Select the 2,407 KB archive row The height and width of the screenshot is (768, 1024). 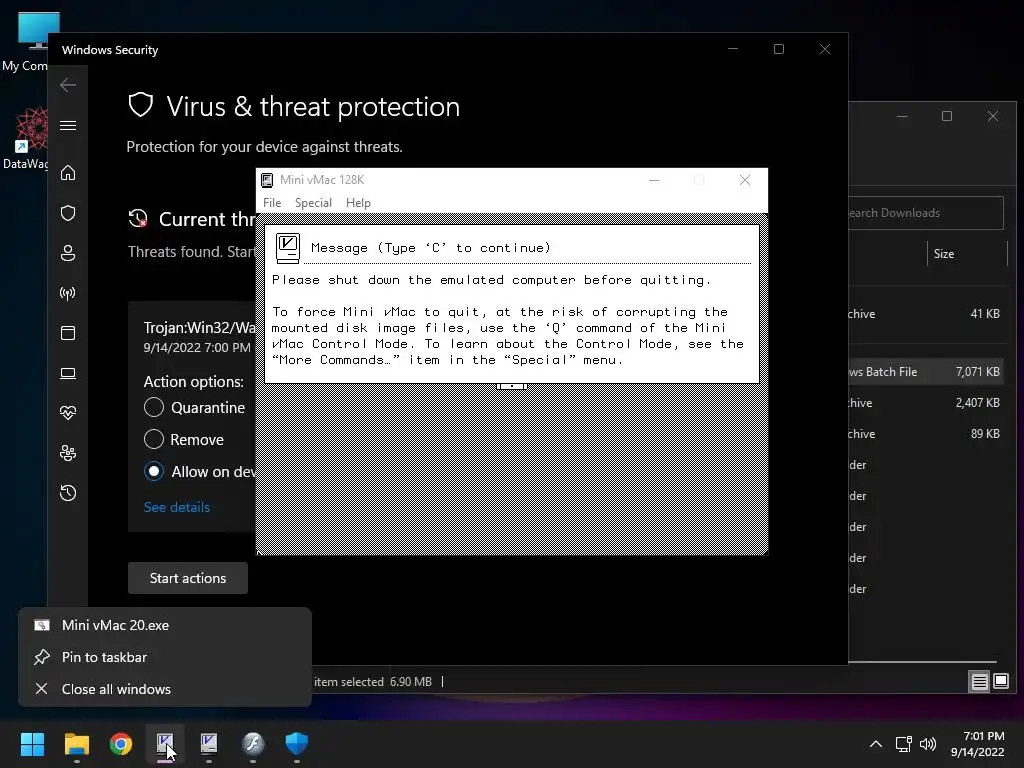[926, 403]
